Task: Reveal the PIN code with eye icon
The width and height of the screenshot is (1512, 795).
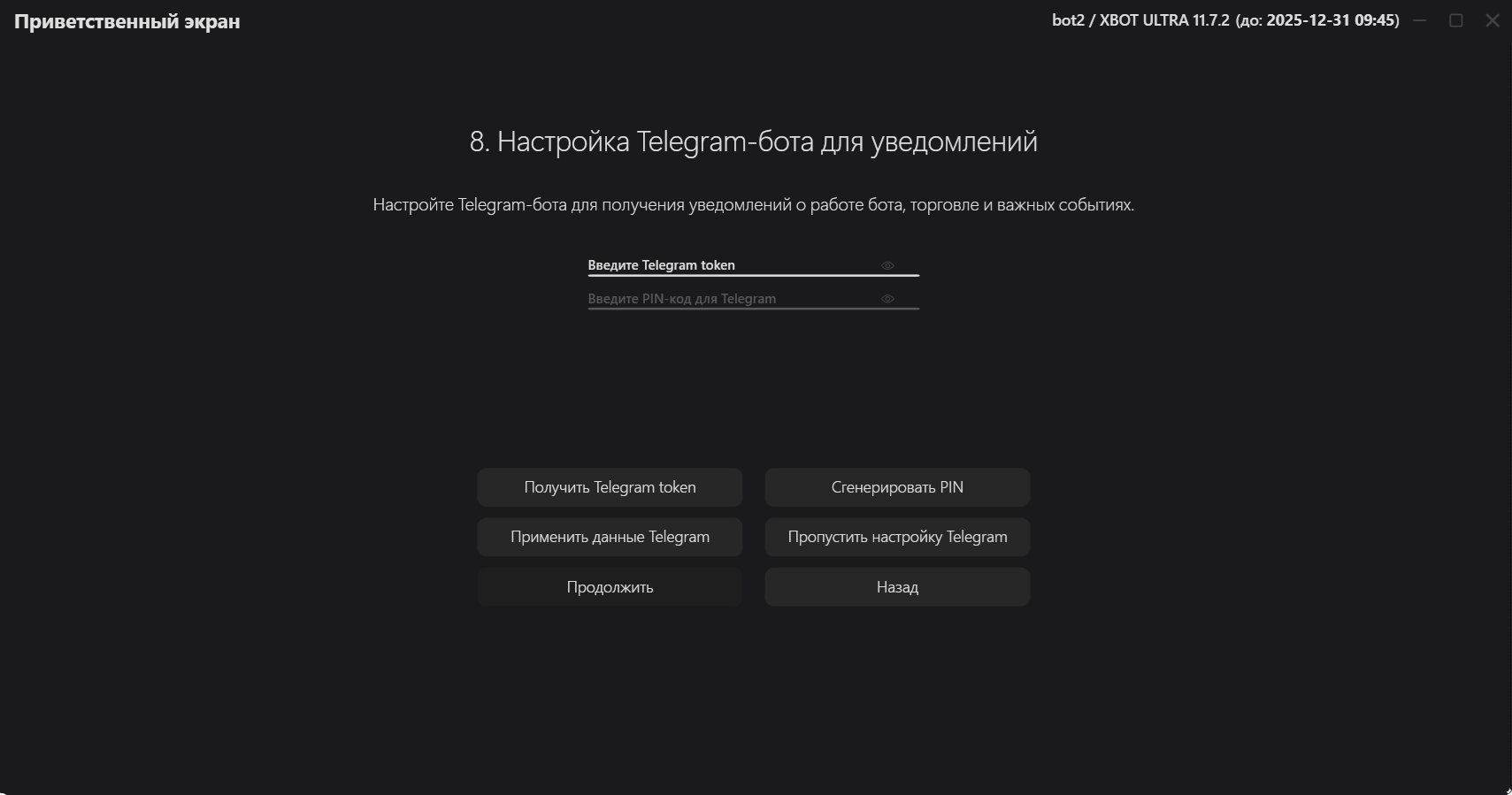Action: pyautogui.click(x=887, y=299)
